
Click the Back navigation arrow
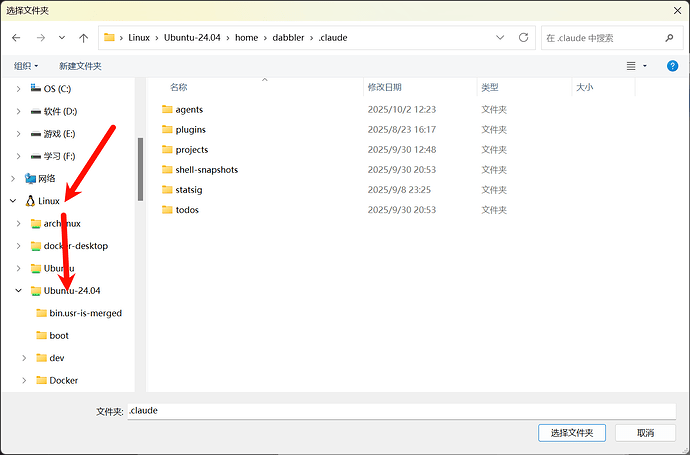(x=16, y=38)
